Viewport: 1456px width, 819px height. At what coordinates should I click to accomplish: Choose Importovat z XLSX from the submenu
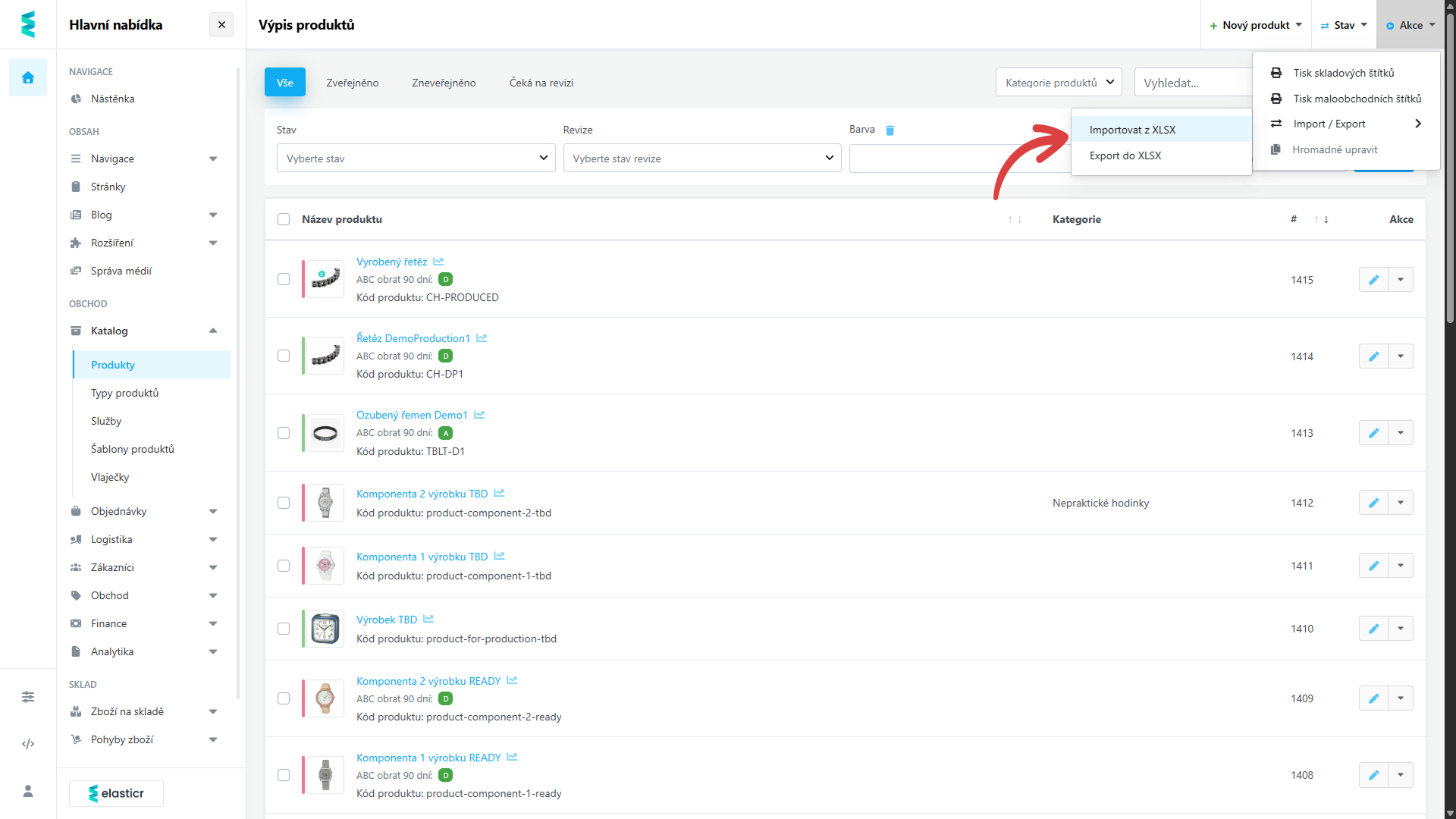coord(1132,130)
